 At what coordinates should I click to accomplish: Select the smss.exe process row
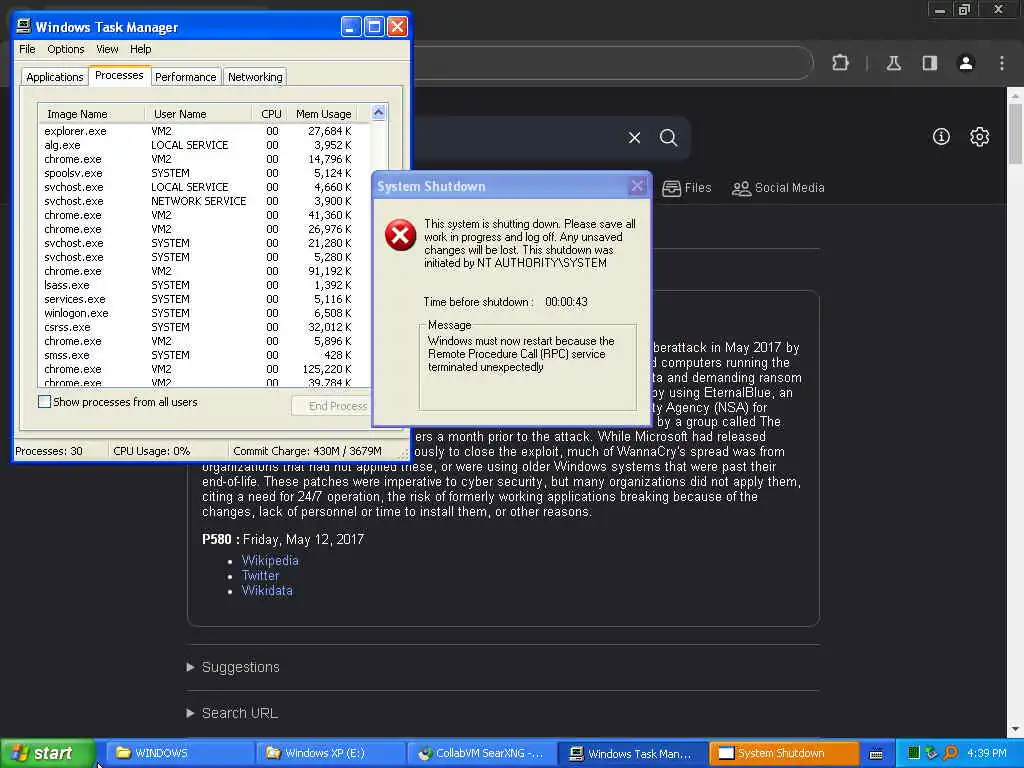(x=204, y=355)
